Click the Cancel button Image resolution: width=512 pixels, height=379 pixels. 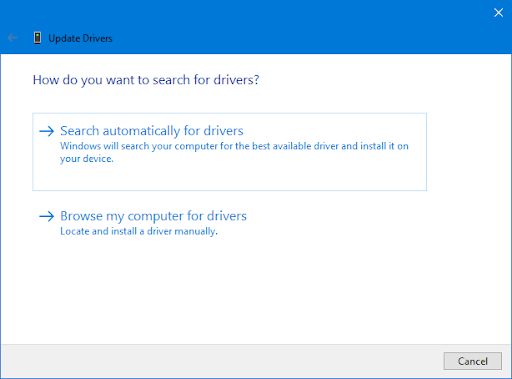click(472, 361)
